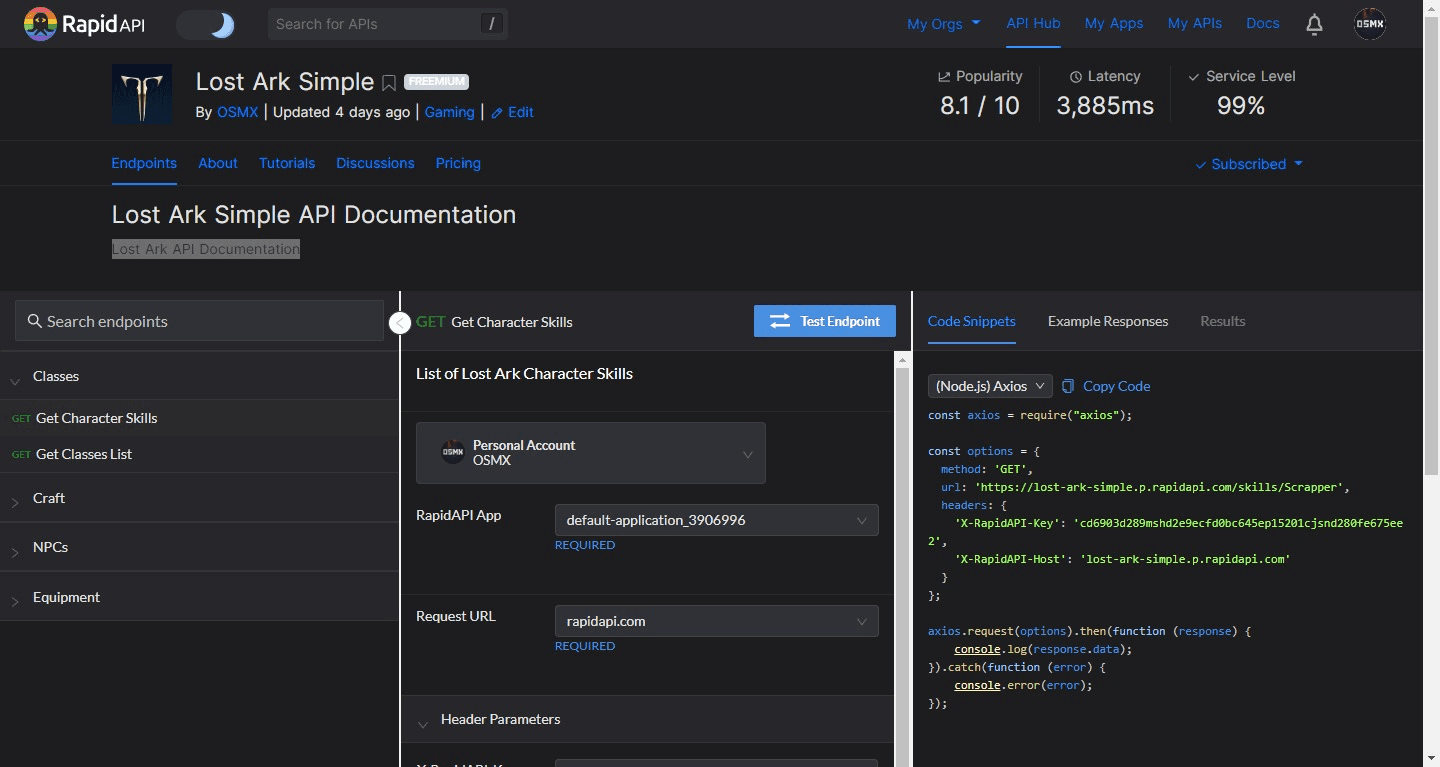The height and width of the screenshot is (767, 1440).
Task: Open RapidAPI App default-application dropdown
Action: [x=717, y=520]
